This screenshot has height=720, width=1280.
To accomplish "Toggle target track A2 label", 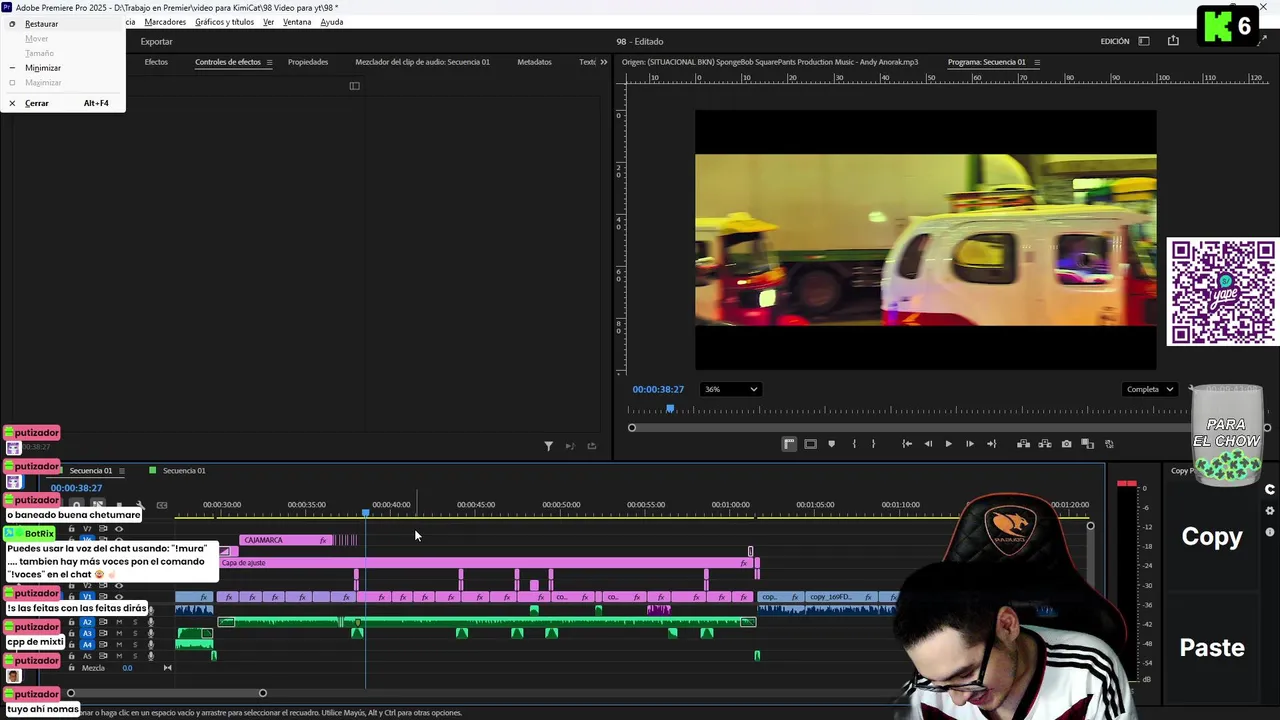I will click(87, 622).
